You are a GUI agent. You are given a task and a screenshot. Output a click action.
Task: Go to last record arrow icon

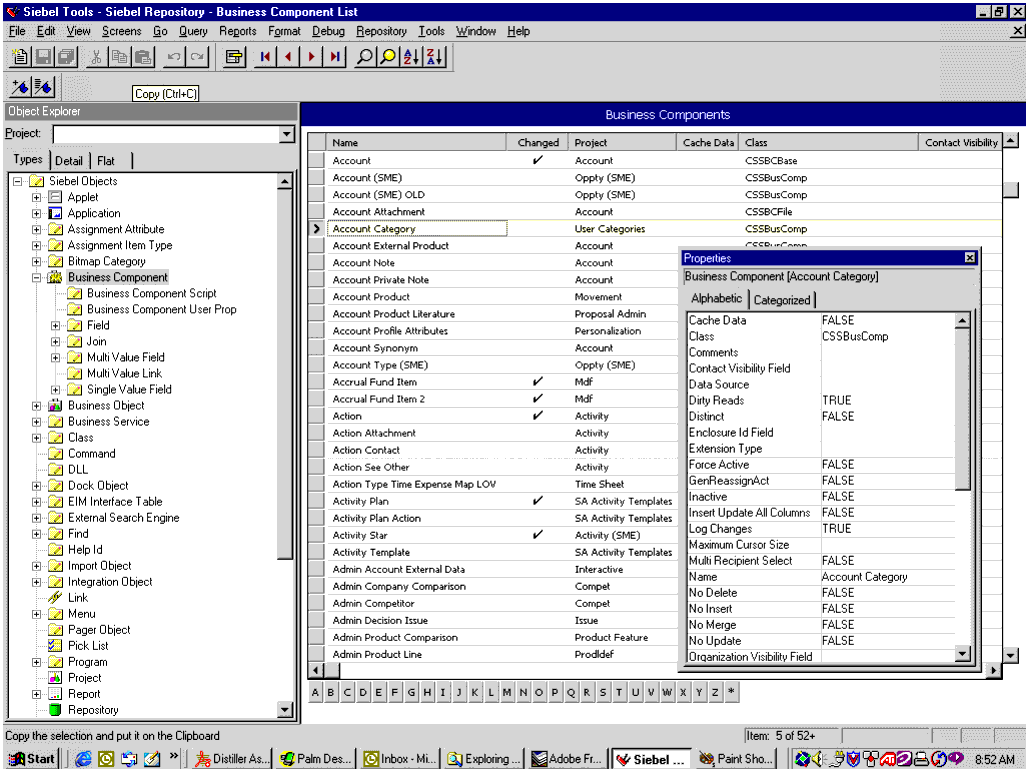[x=335, y=58]
